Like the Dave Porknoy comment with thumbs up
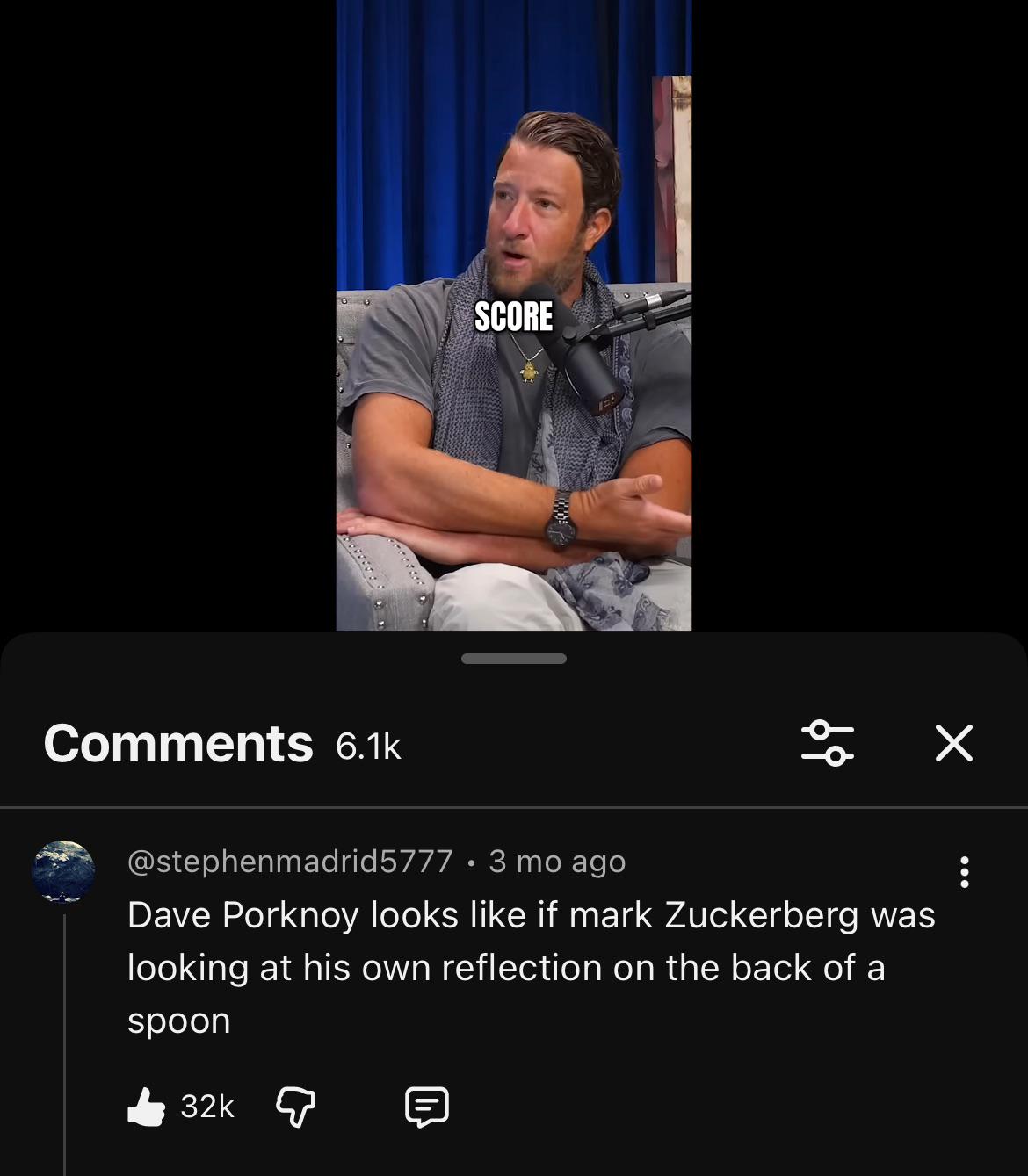This screenshot has height=1176, width=1028. [146, 1106]
